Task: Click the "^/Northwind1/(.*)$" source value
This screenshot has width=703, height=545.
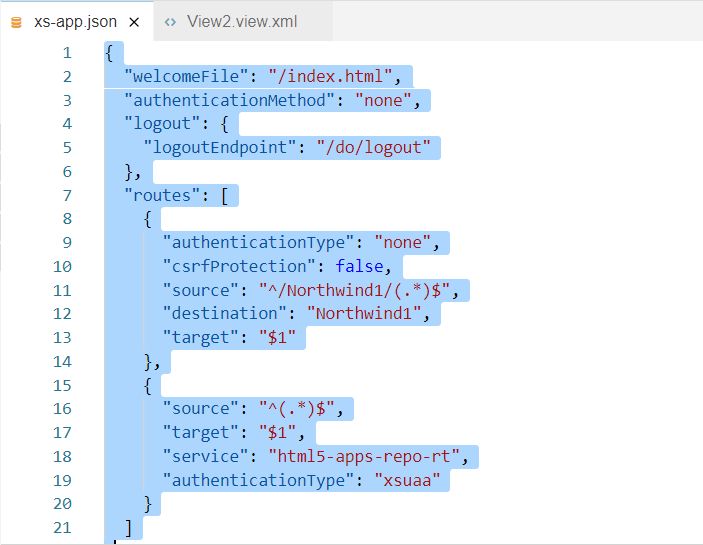Action: 355,290
